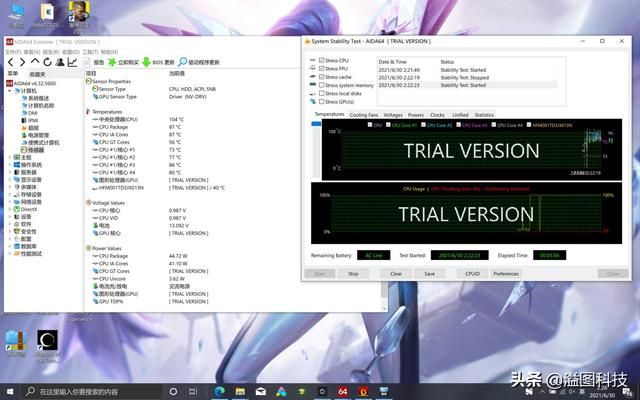Open the Windows Start menu
This screenshot has height=400, width=640.
point(10,392)
